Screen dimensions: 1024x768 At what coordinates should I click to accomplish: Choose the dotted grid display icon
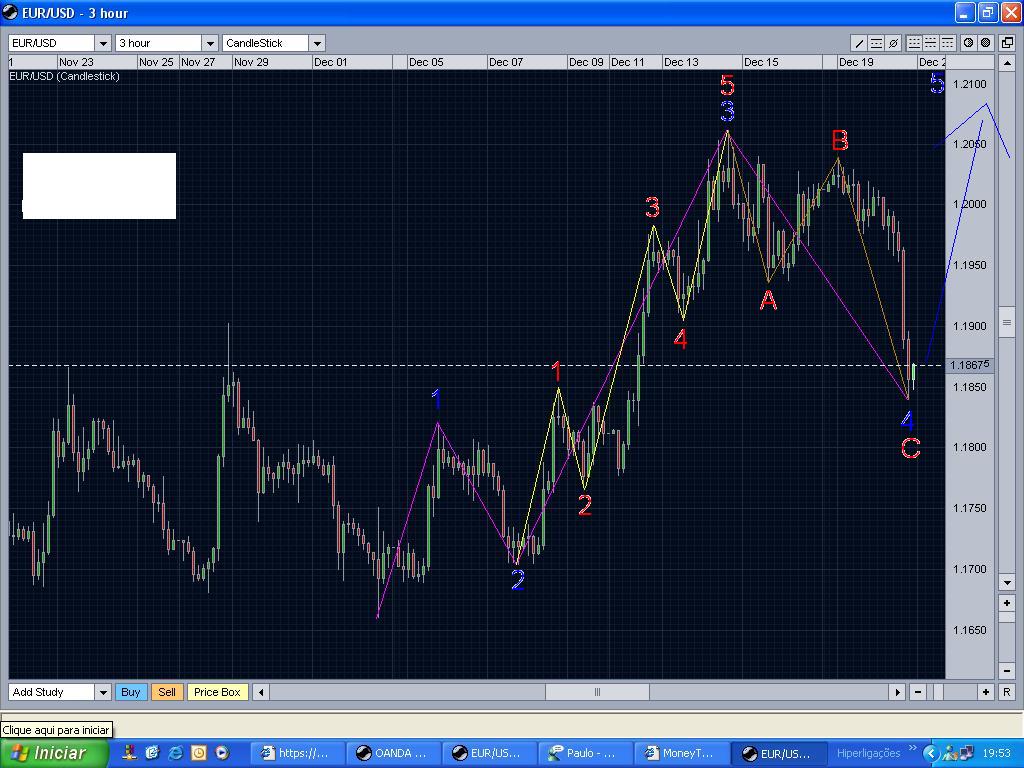[x=915, y=43]
